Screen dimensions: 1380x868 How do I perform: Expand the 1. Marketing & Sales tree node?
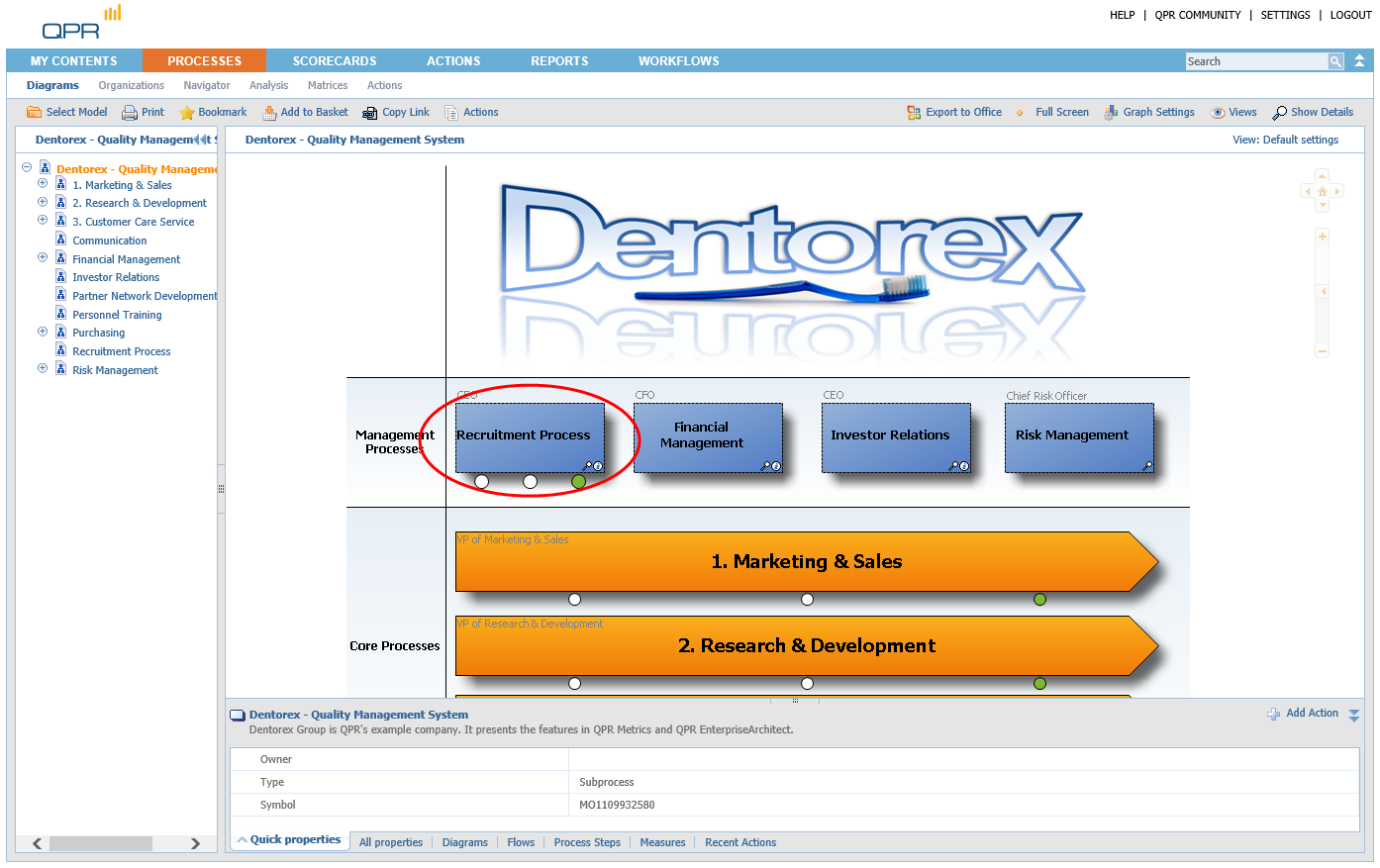43,184
